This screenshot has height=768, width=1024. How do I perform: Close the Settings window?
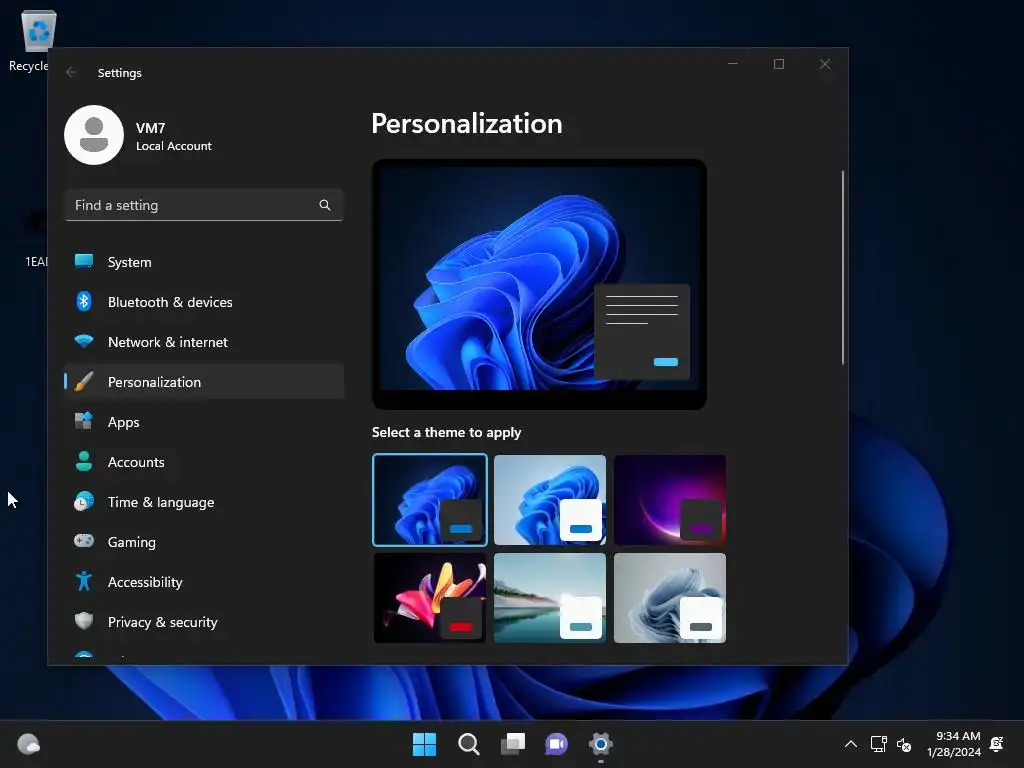click(825, 64)
